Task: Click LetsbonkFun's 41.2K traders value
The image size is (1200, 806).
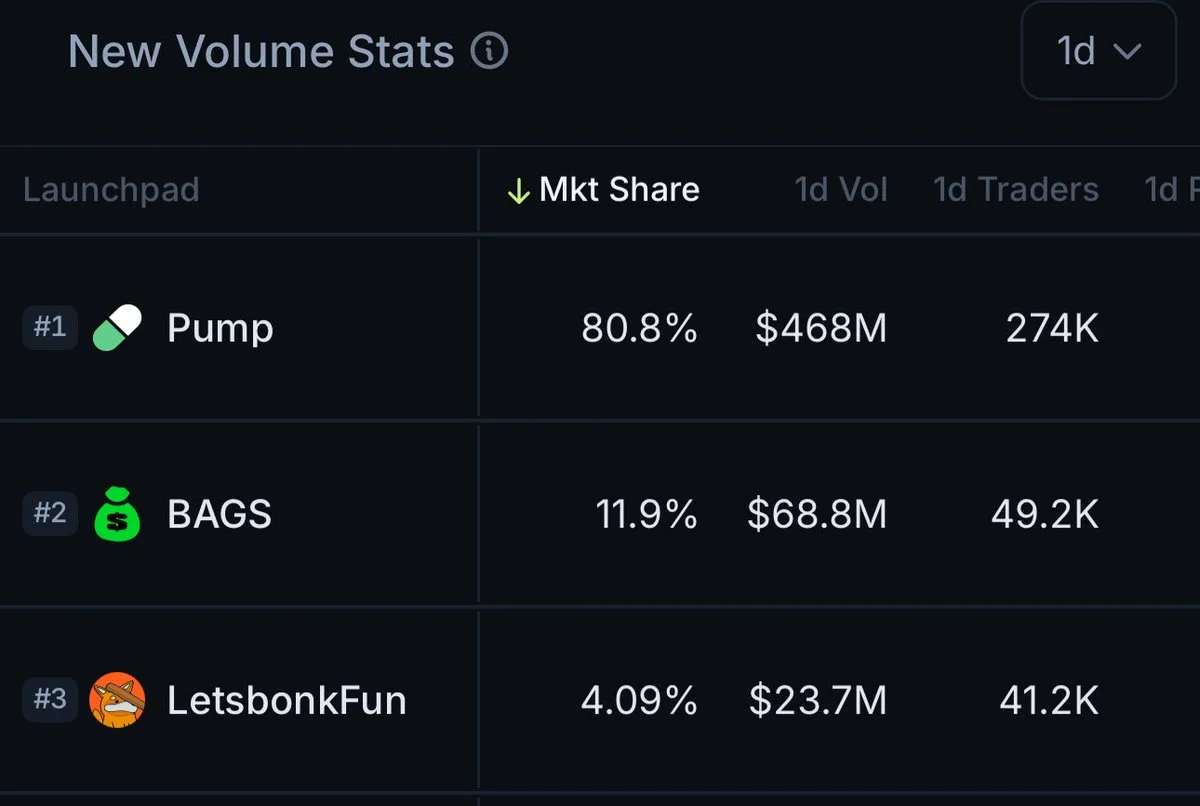Action: pos(1049,700)
